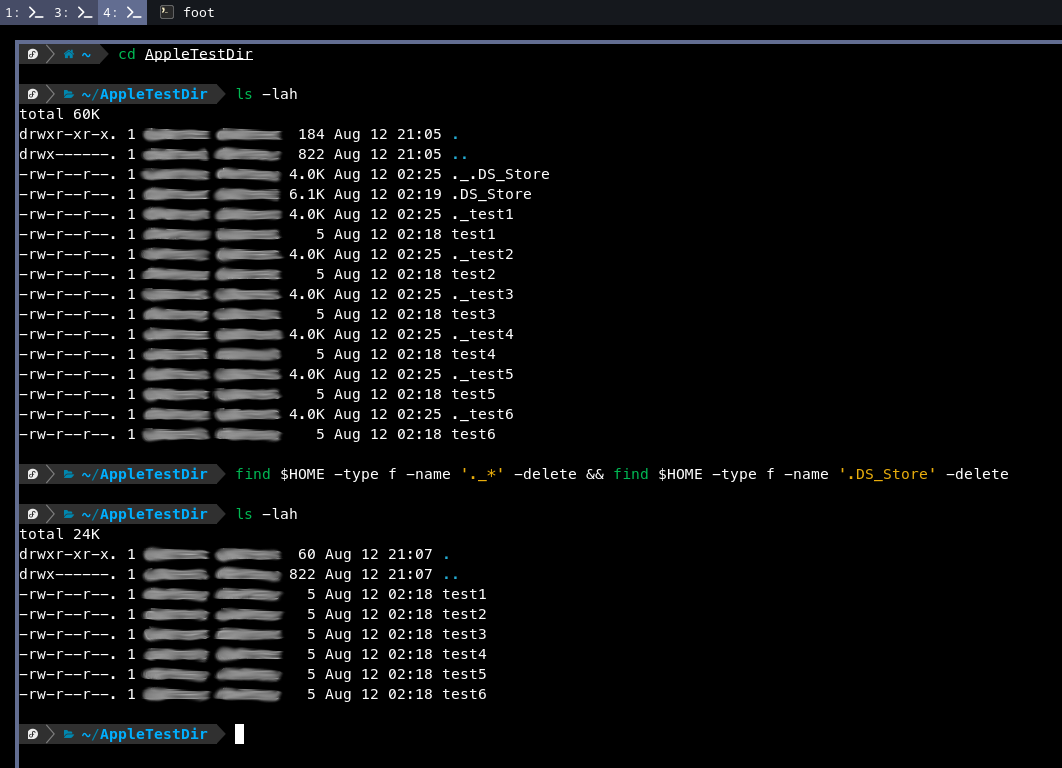
Task: Click the '~/AppleTestDir' path in the find prompt
Action: (x=144, y=474)
